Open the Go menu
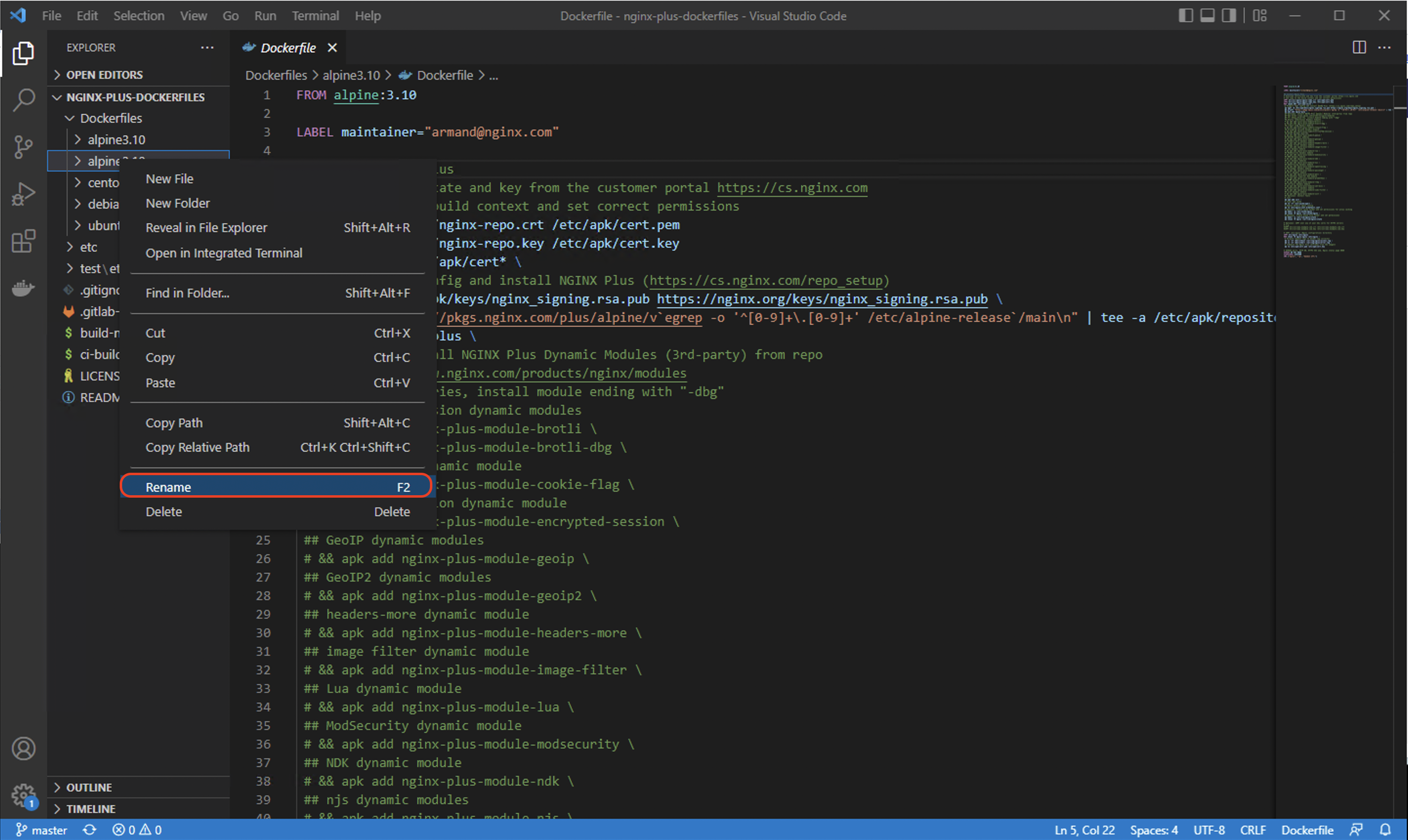The height and width of the screenshot is (840, 1408). (231, 16)
